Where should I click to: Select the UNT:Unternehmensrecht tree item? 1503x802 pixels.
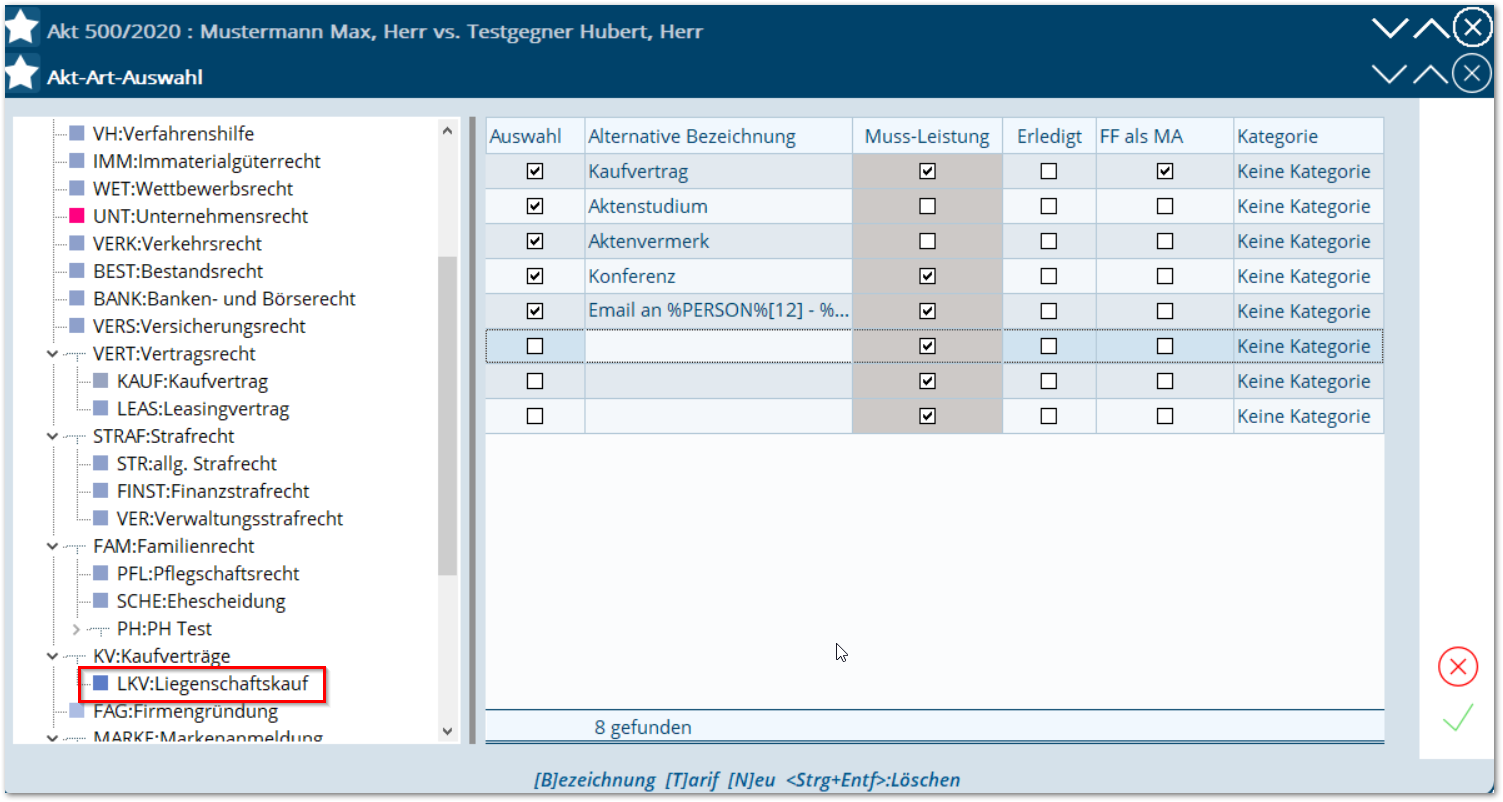tap(200, 216)
